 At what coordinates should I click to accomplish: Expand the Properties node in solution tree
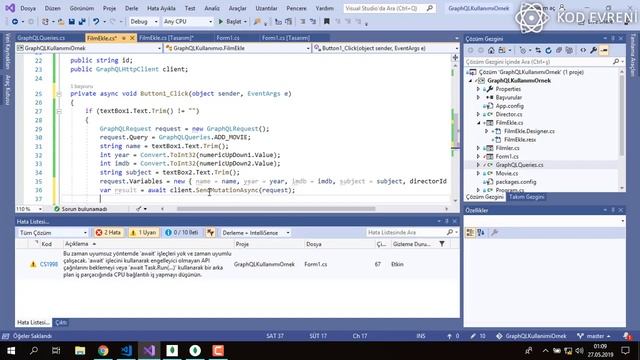478,89
